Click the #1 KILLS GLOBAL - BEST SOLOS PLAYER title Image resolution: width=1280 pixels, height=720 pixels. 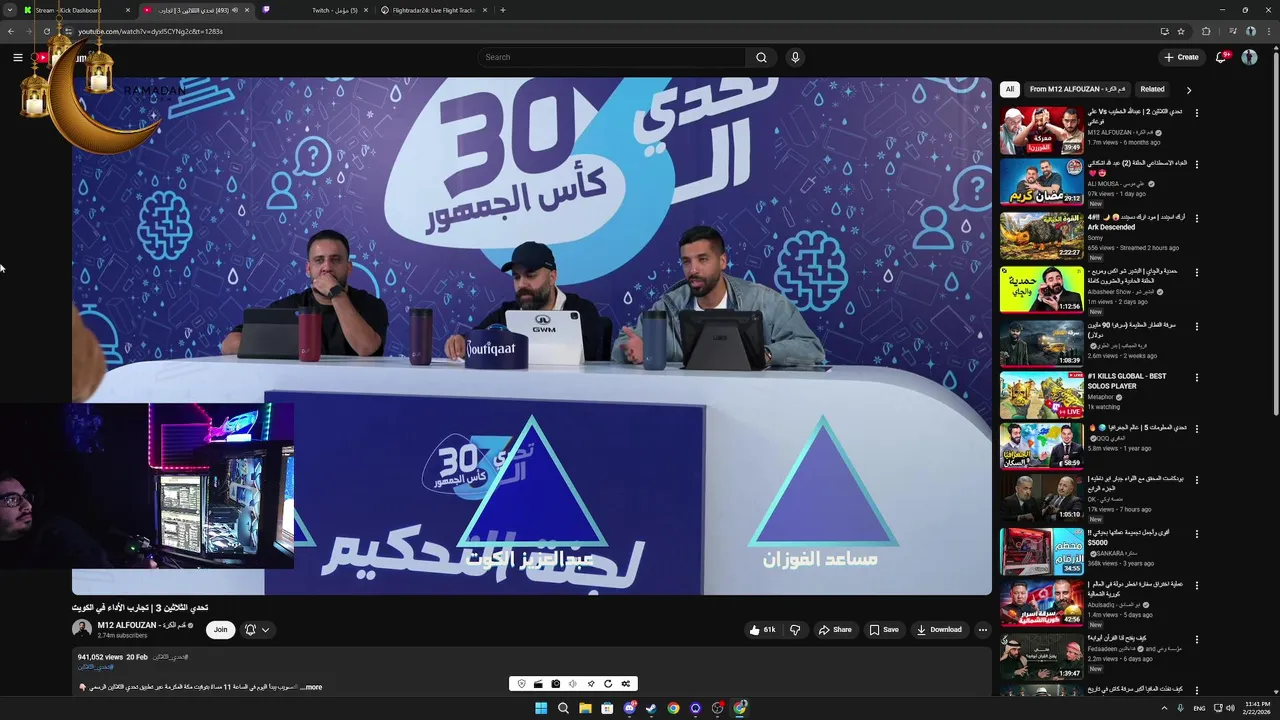coord(1127,381)
